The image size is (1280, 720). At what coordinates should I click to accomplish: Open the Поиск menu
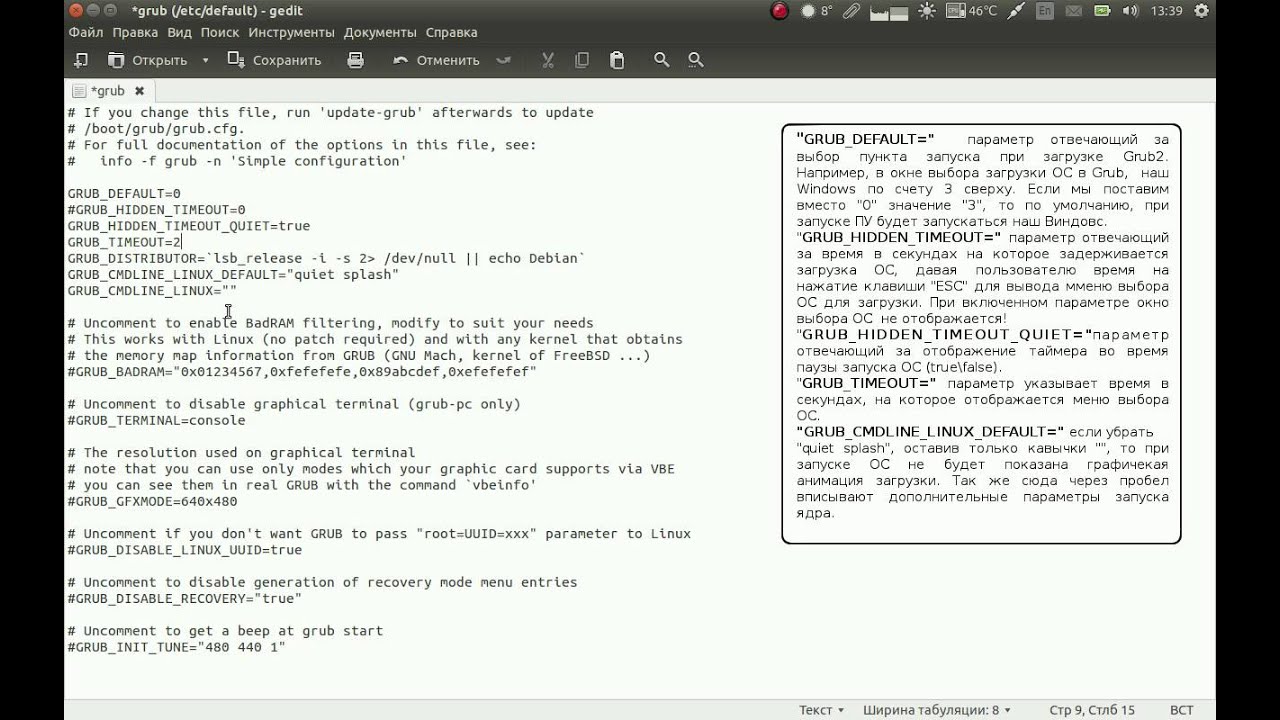tap(220, 32)
